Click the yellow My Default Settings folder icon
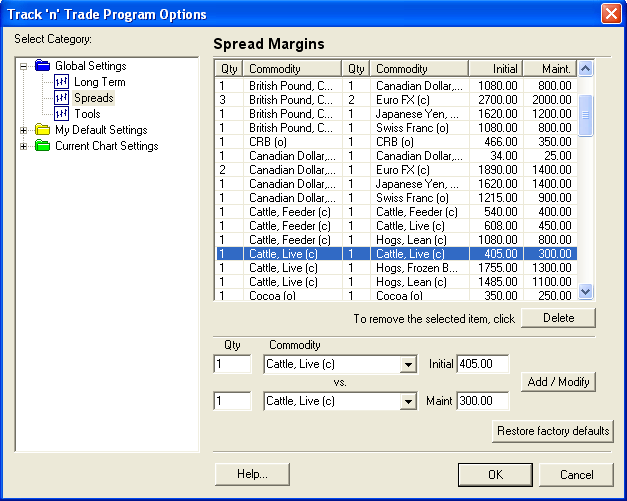 [42, 130]
